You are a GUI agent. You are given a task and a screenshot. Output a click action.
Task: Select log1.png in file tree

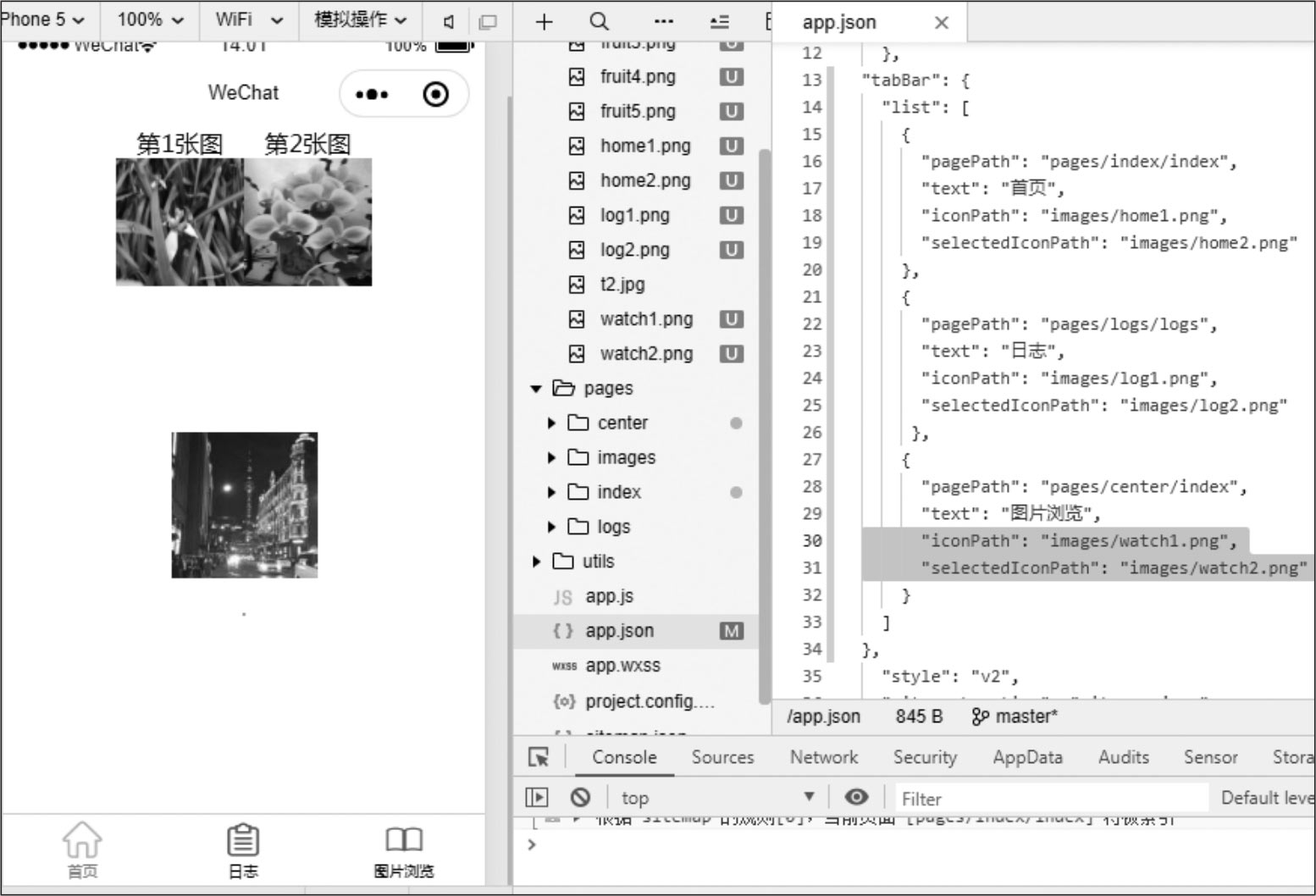pyautogui.click(x=635, y=216)
